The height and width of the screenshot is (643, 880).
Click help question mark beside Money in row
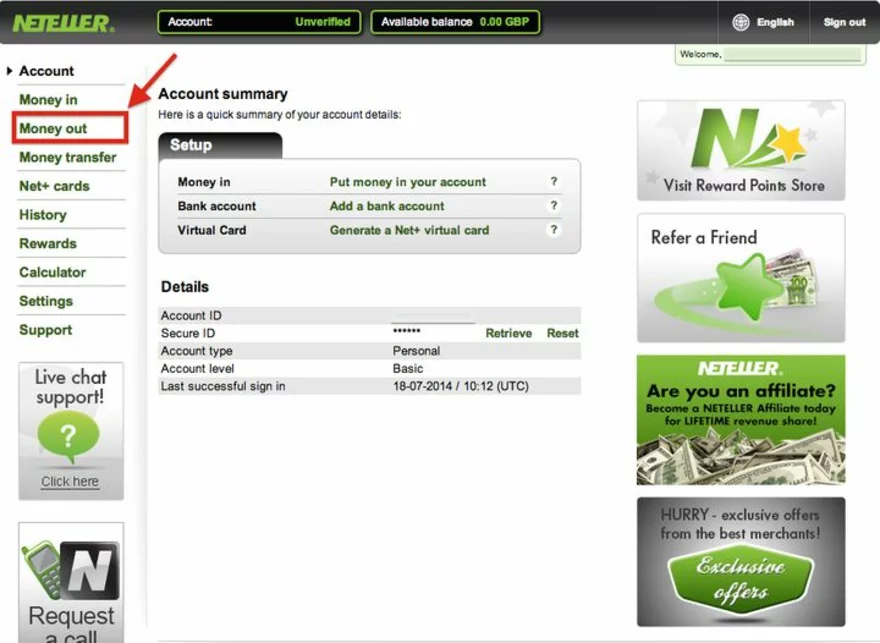click(x=553, y=182)
